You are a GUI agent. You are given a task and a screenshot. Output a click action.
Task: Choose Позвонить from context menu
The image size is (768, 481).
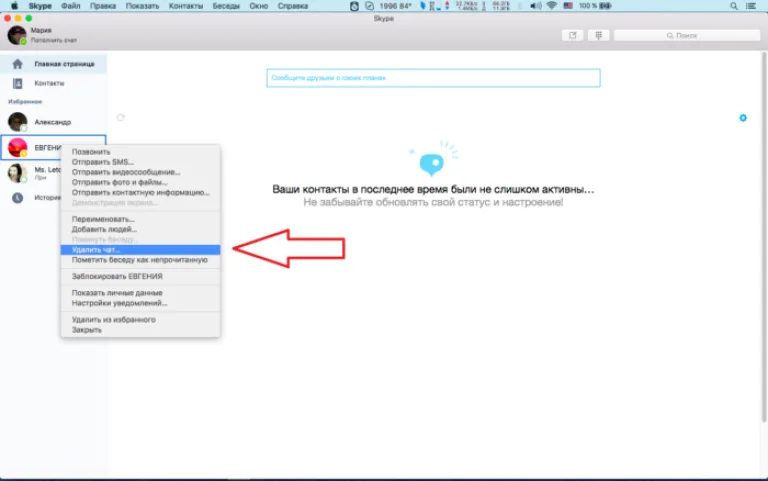141,152
